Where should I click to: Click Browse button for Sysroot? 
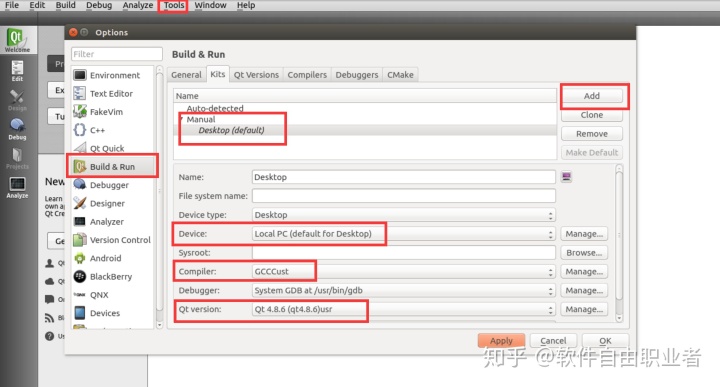[x=584, y=252]
